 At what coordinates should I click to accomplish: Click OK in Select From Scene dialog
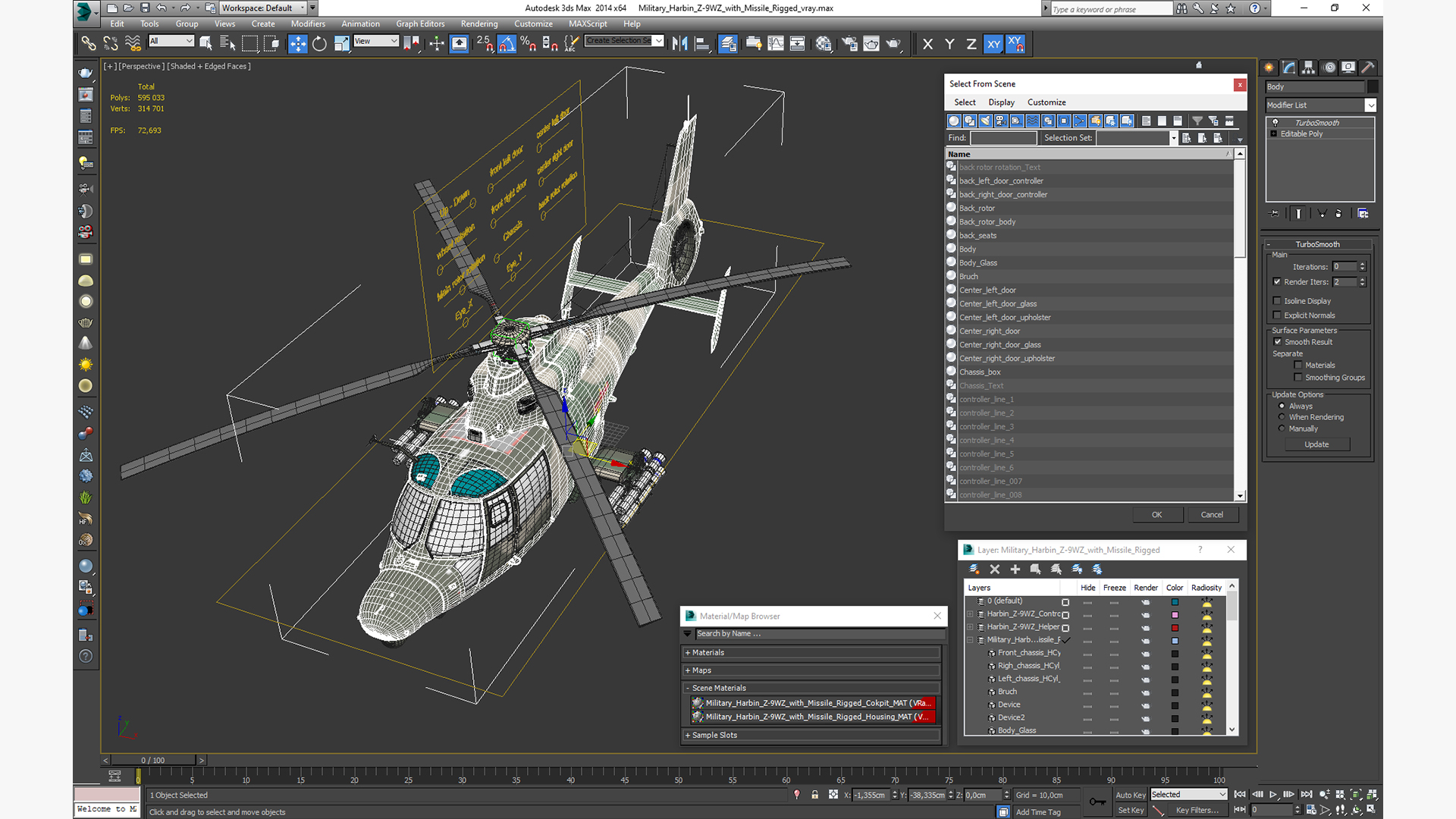coord(1156,515)
